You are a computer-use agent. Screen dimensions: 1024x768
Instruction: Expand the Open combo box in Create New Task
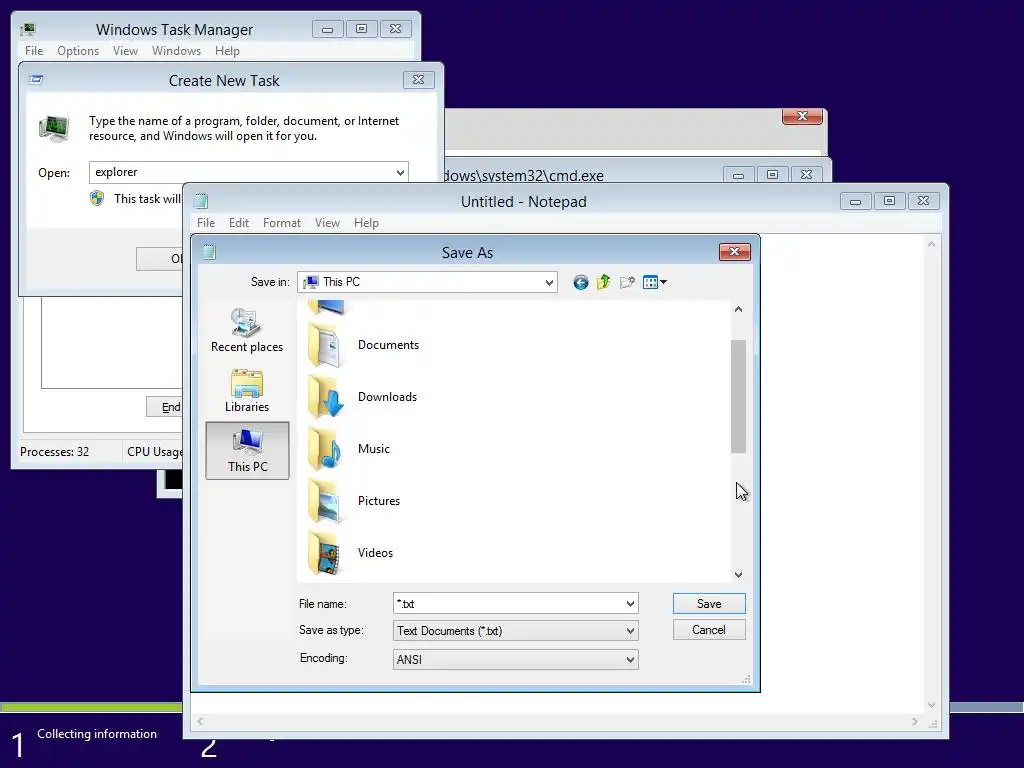400,172
